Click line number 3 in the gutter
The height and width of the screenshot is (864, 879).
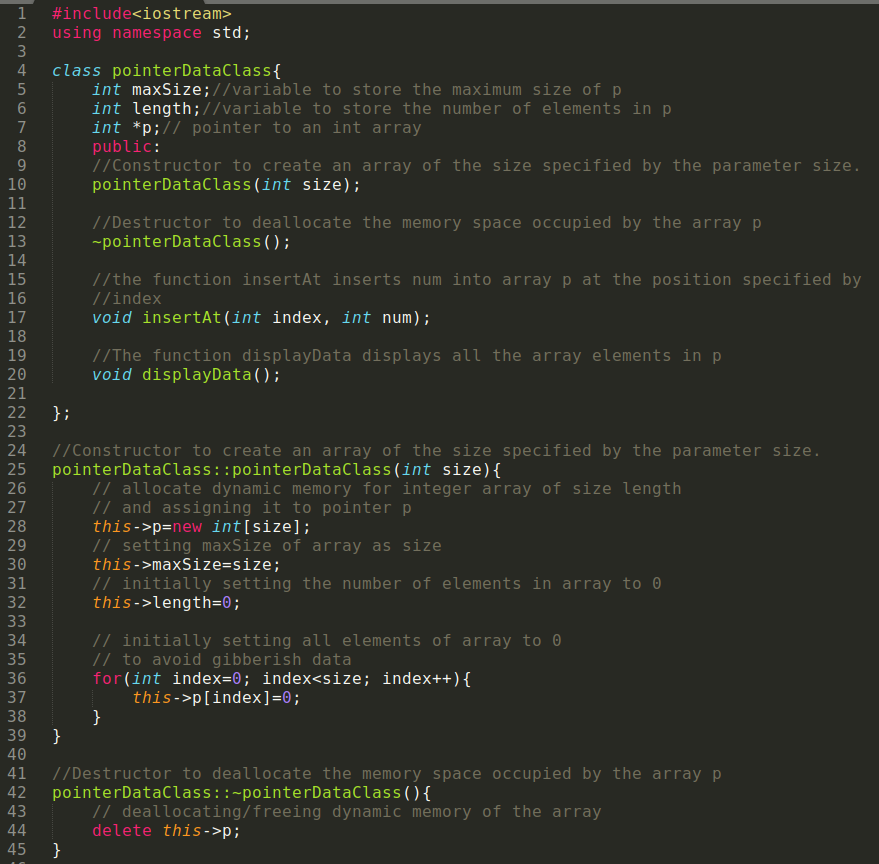tap(21, 52)
